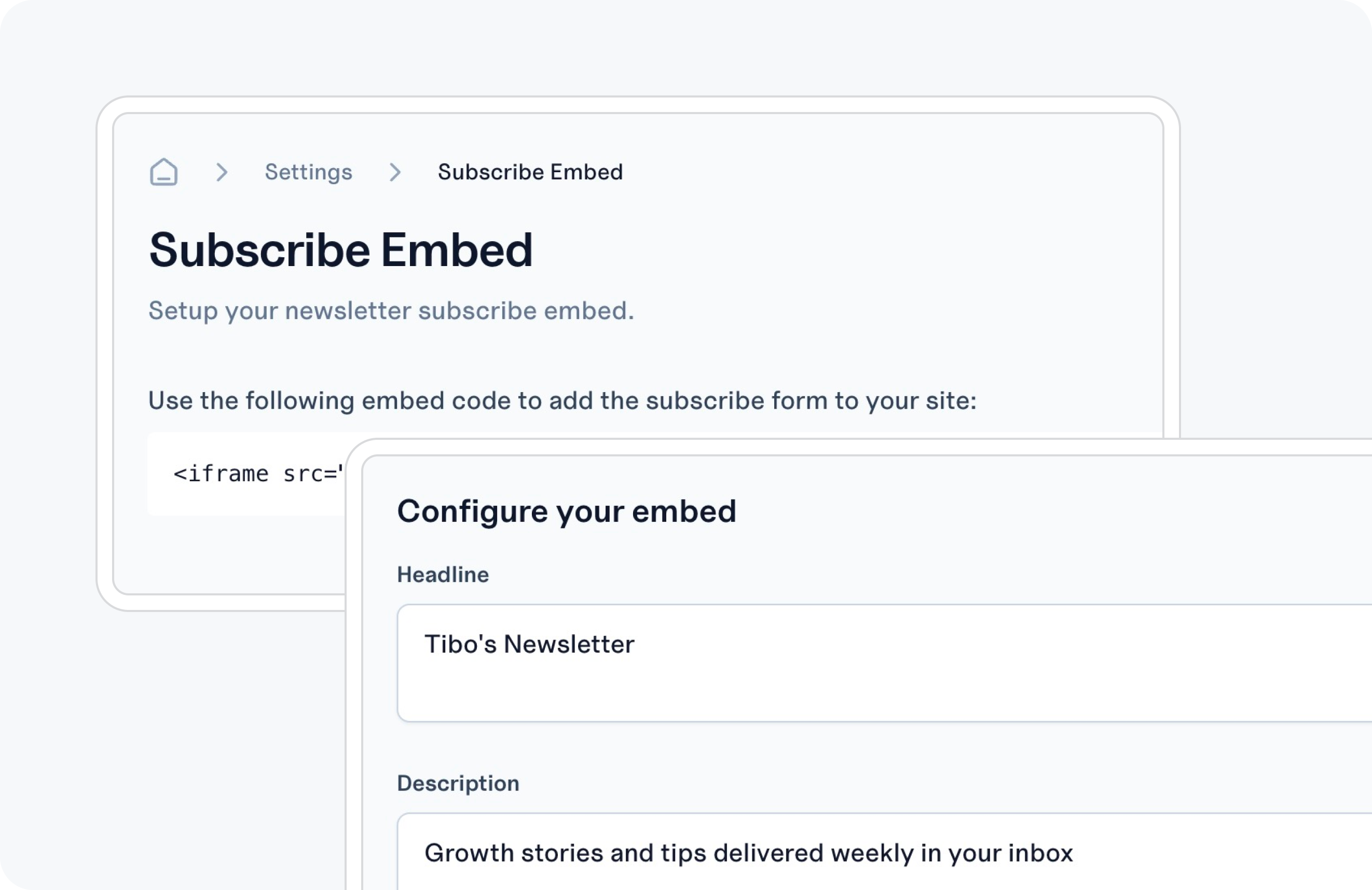Open the Settings breadcrumb link

click(x=308, y=172)
